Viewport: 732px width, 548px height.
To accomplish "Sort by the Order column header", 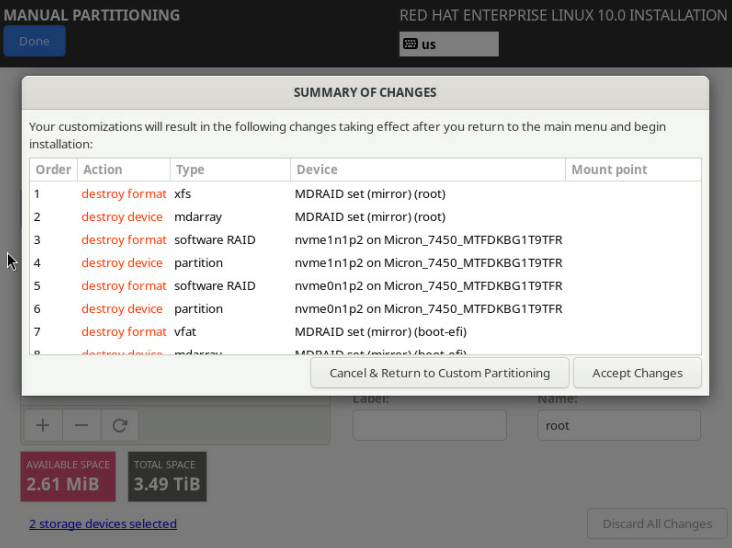I will click(x=53, y=170).
